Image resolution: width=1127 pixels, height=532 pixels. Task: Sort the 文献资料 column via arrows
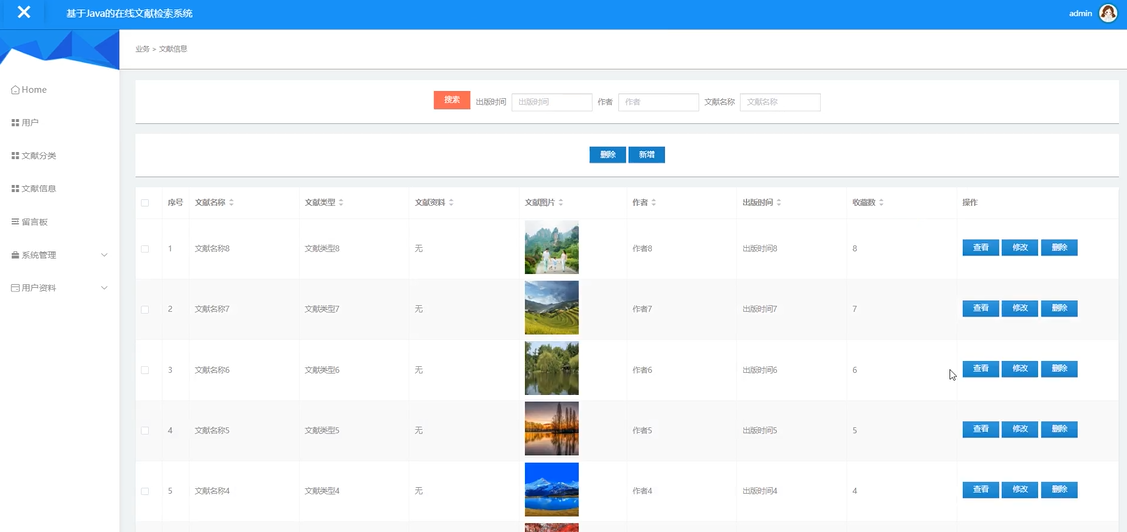tap(451, 203)
